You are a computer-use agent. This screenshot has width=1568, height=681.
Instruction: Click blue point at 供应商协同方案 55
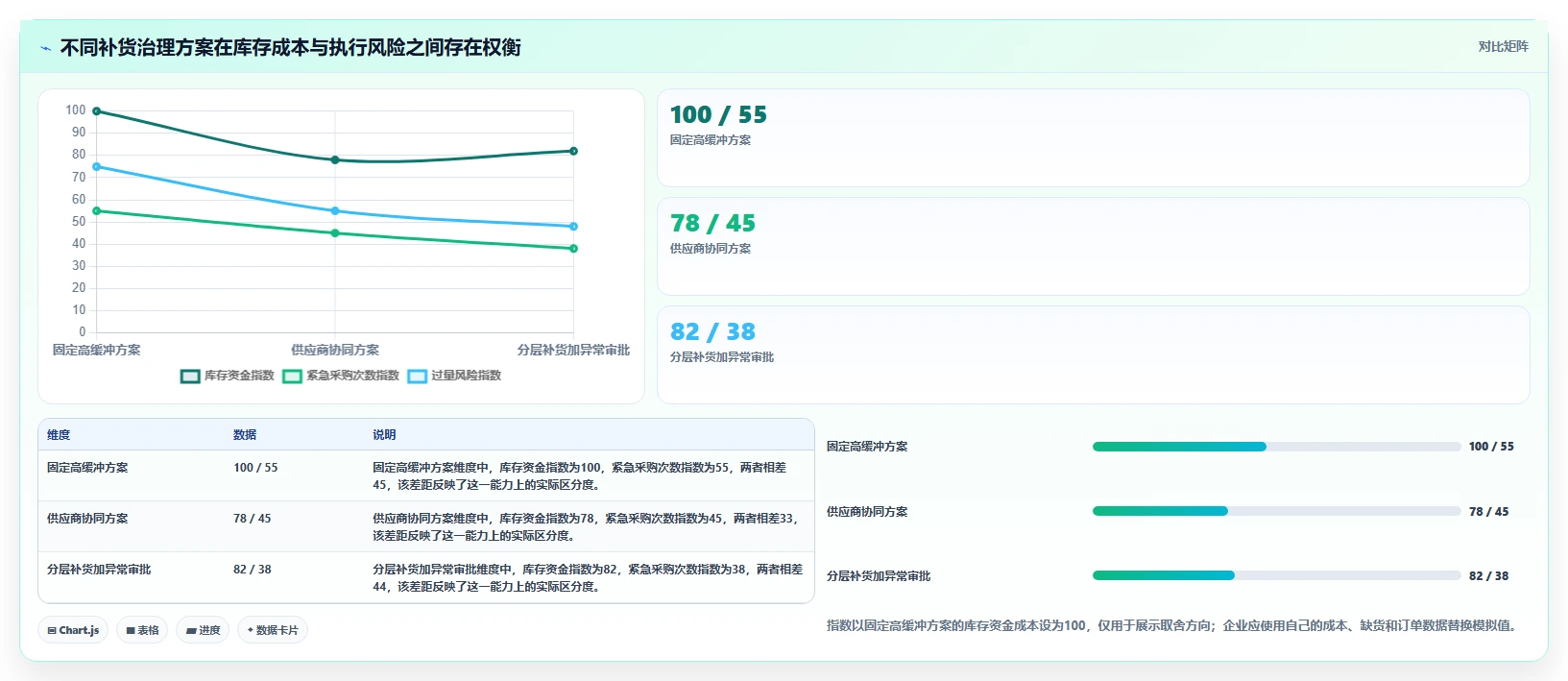(x=335, y=211)
